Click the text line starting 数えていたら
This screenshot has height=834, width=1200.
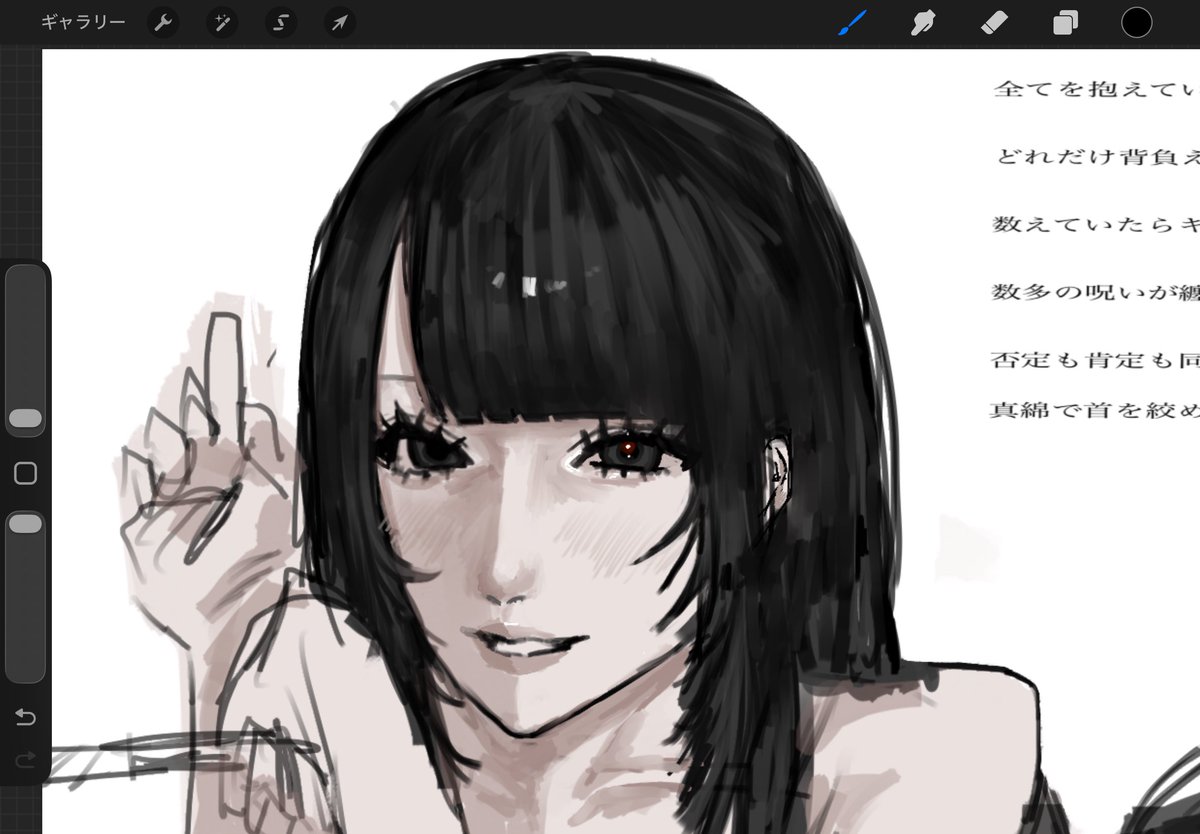coord(1096,225)
